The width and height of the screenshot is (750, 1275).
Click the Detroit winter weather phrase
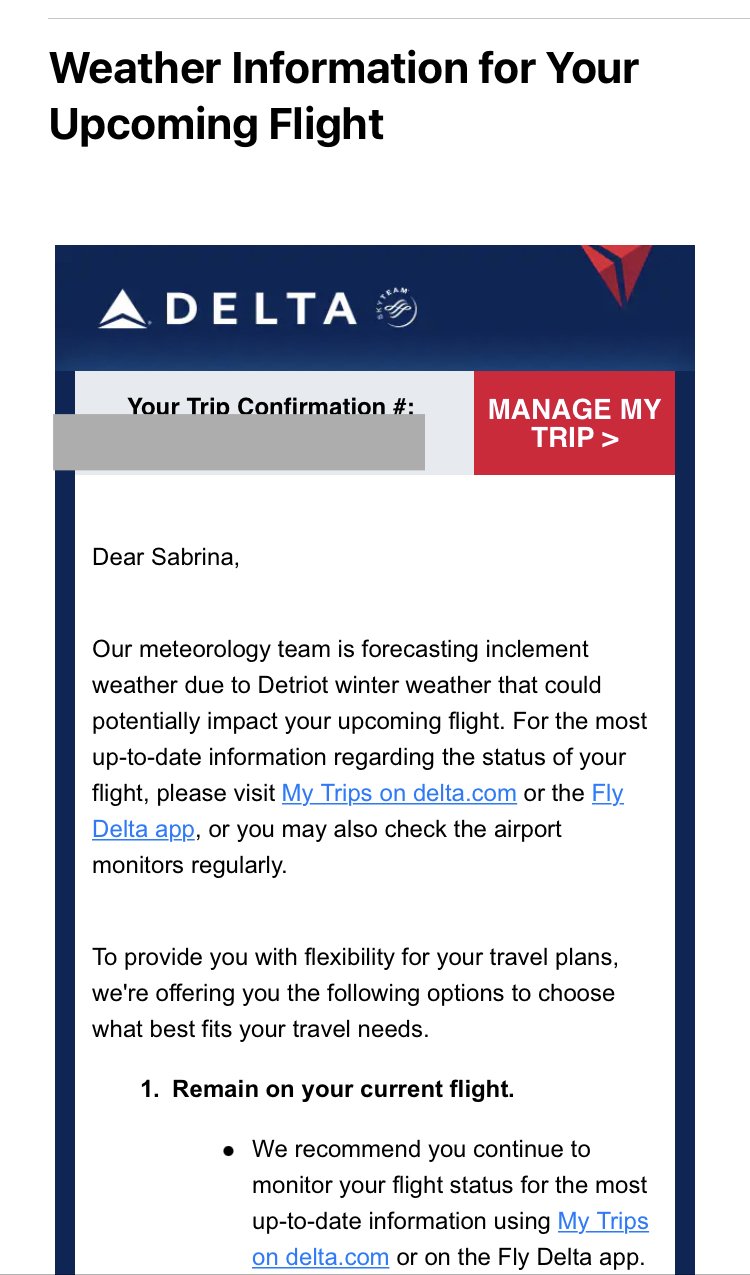430,685
